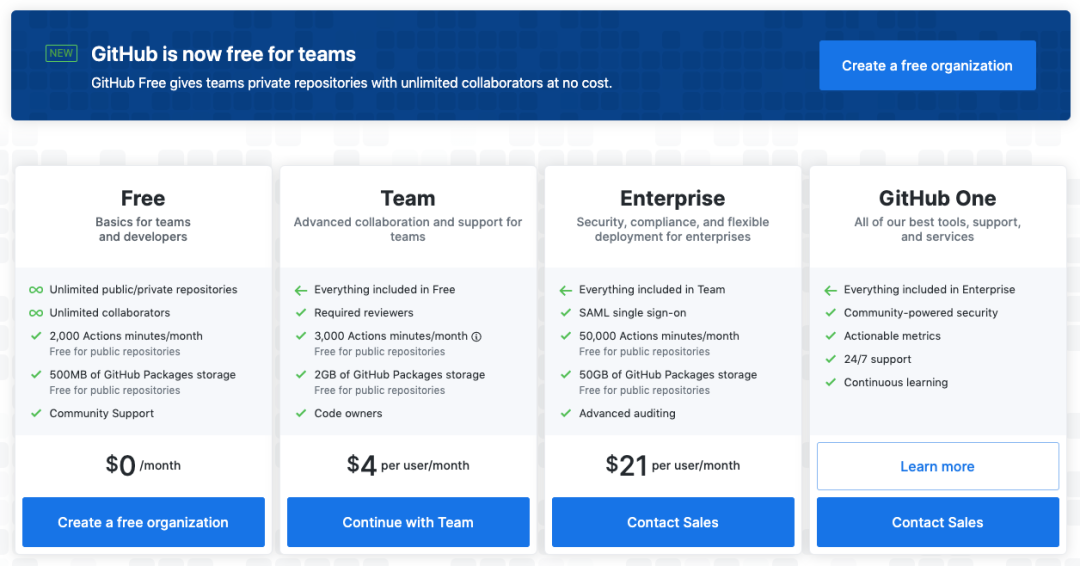Viewport: 1080px width, 566px height.
Task: Click arrow icon beside Everything included in Enterprise
Action: pyautogui.click(x=831, y=290)
